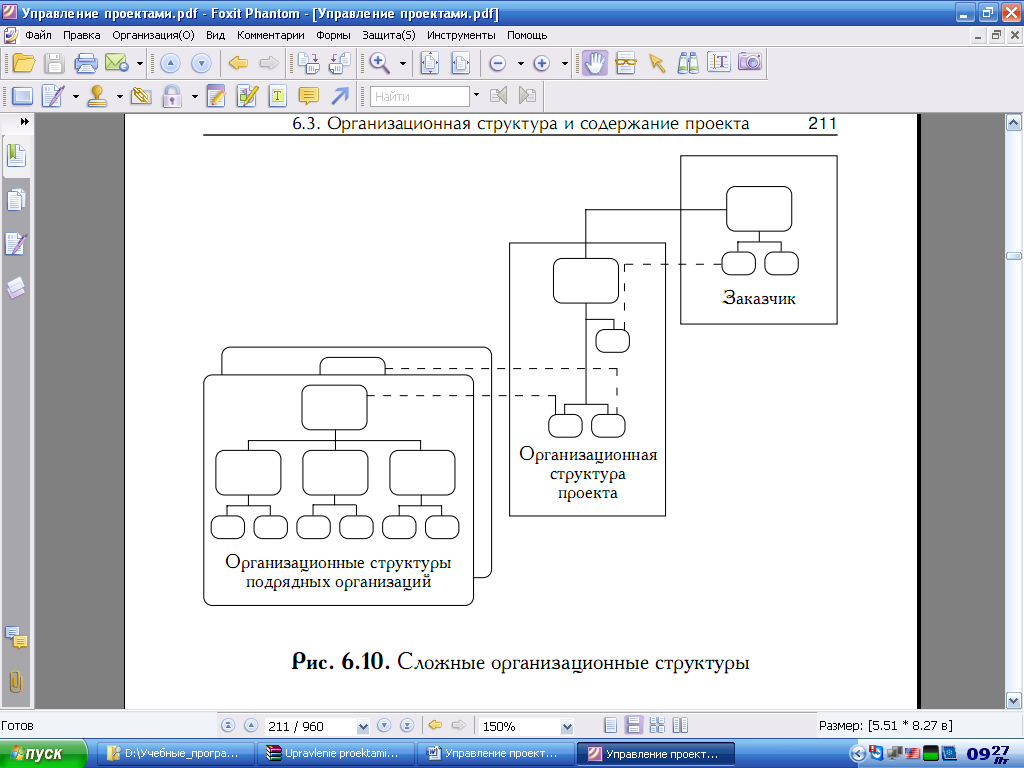Show the Bookmarks side panel
1024x768 pixels.
(16, 157)
